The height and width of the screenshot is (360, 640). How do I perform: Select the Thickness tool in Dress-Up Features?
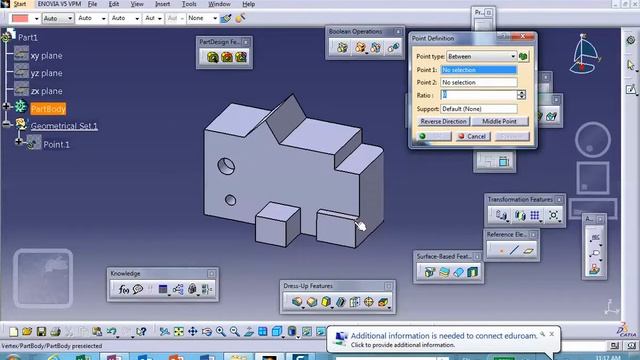[x=354, y=302]
